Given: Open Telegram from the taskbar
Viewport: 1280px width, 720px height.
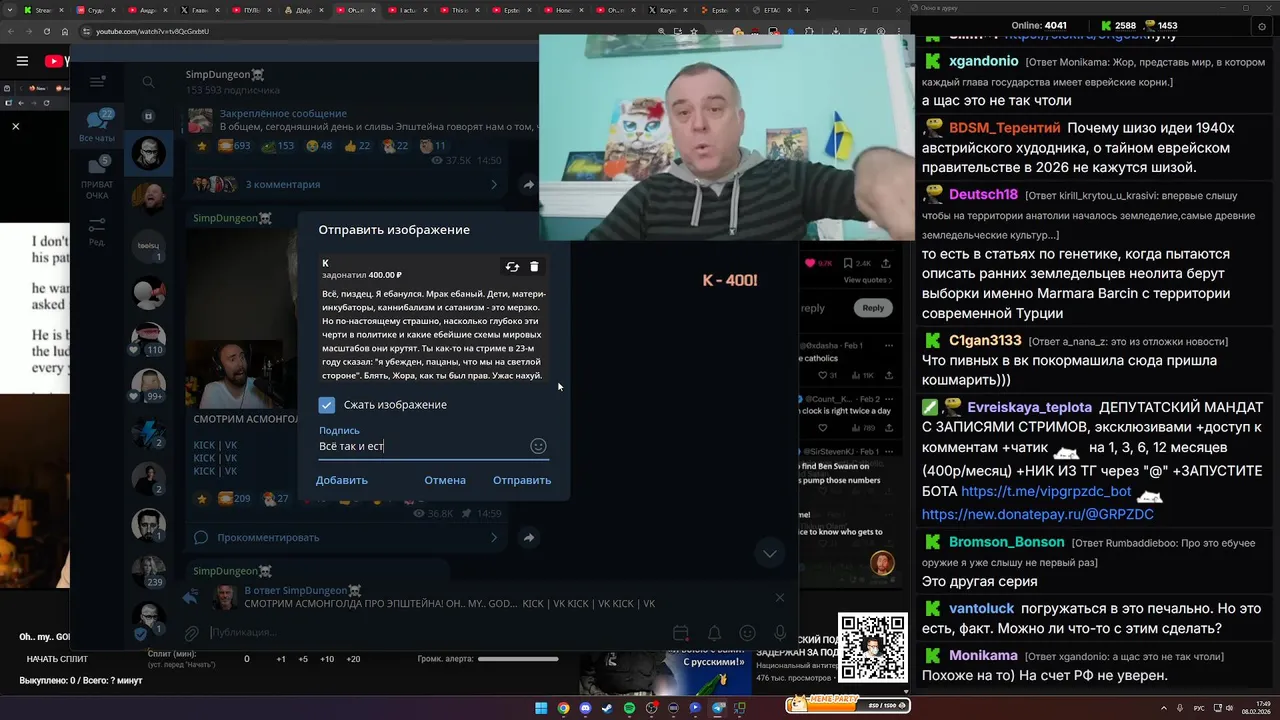Looking at the screenshot, I should 717,708.
